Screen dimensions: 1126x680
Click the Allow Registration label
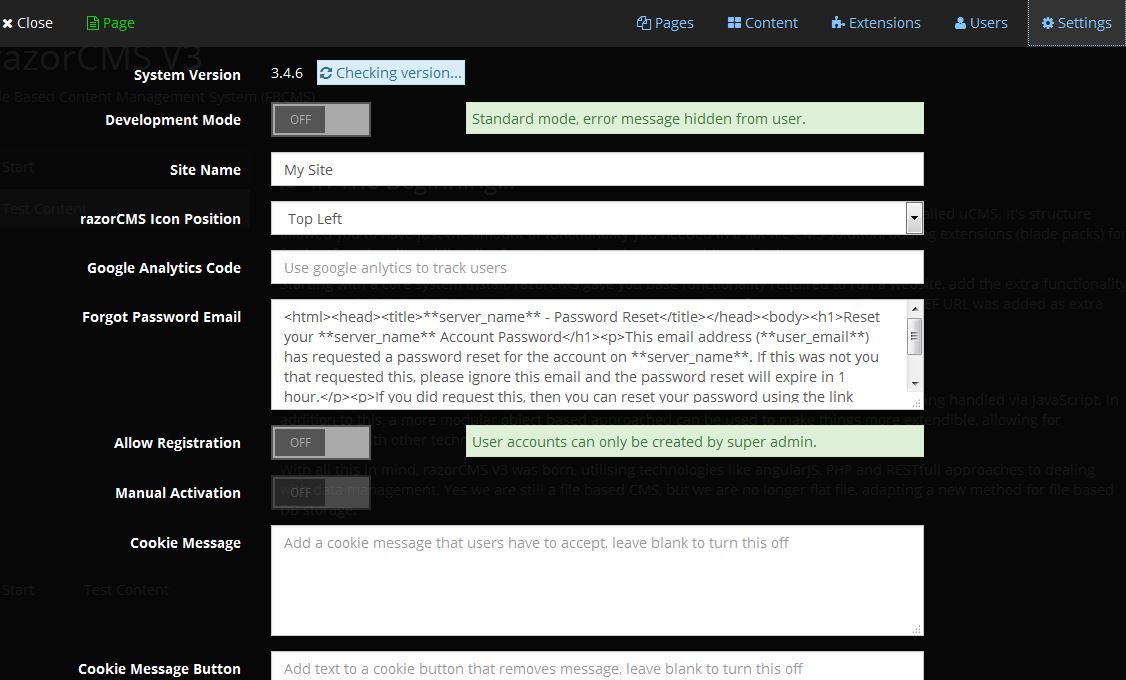pyautogui.click(x=177, y=443)
